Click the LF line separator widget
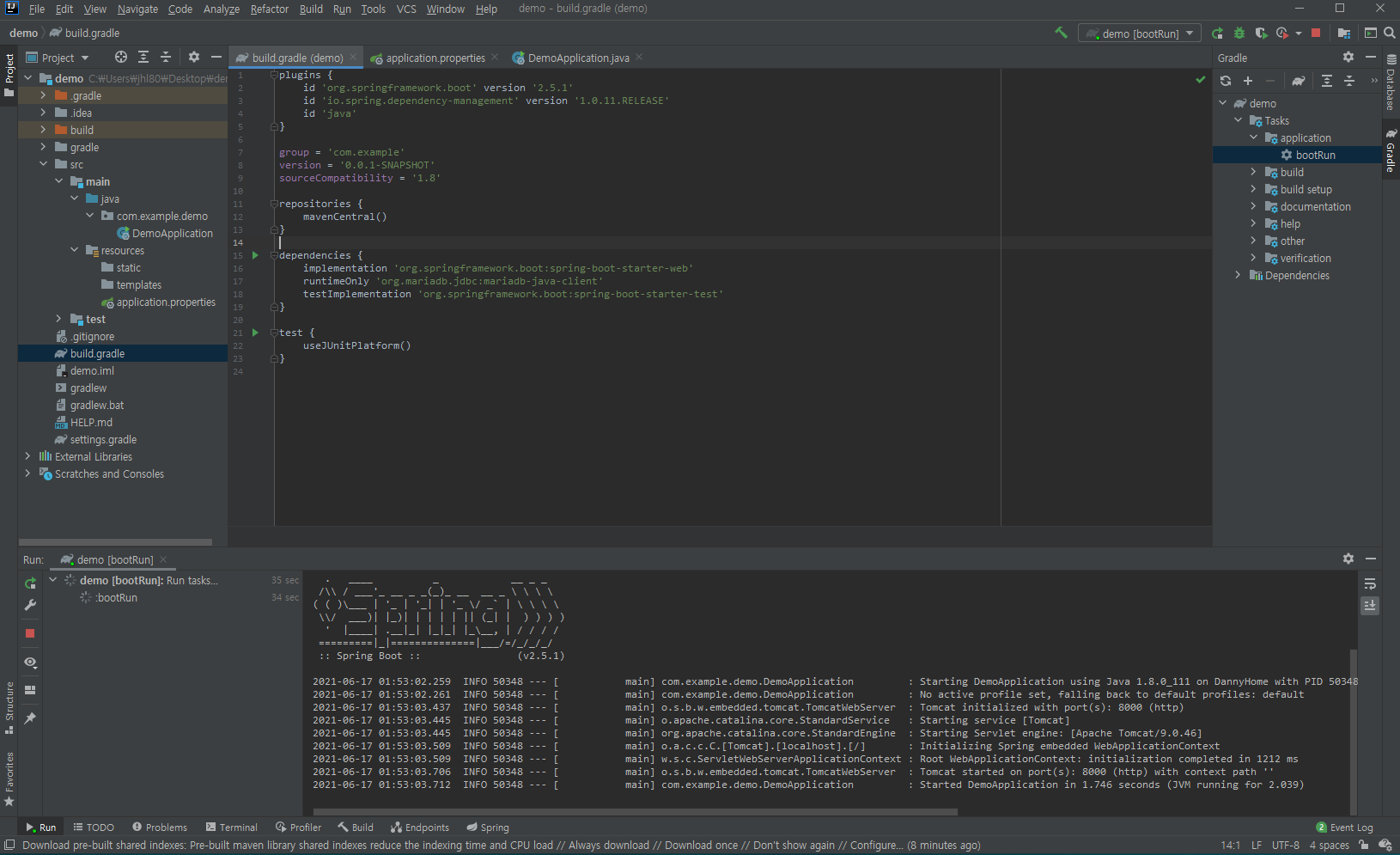This screenshot has width=1400, height=855. 1257,846
